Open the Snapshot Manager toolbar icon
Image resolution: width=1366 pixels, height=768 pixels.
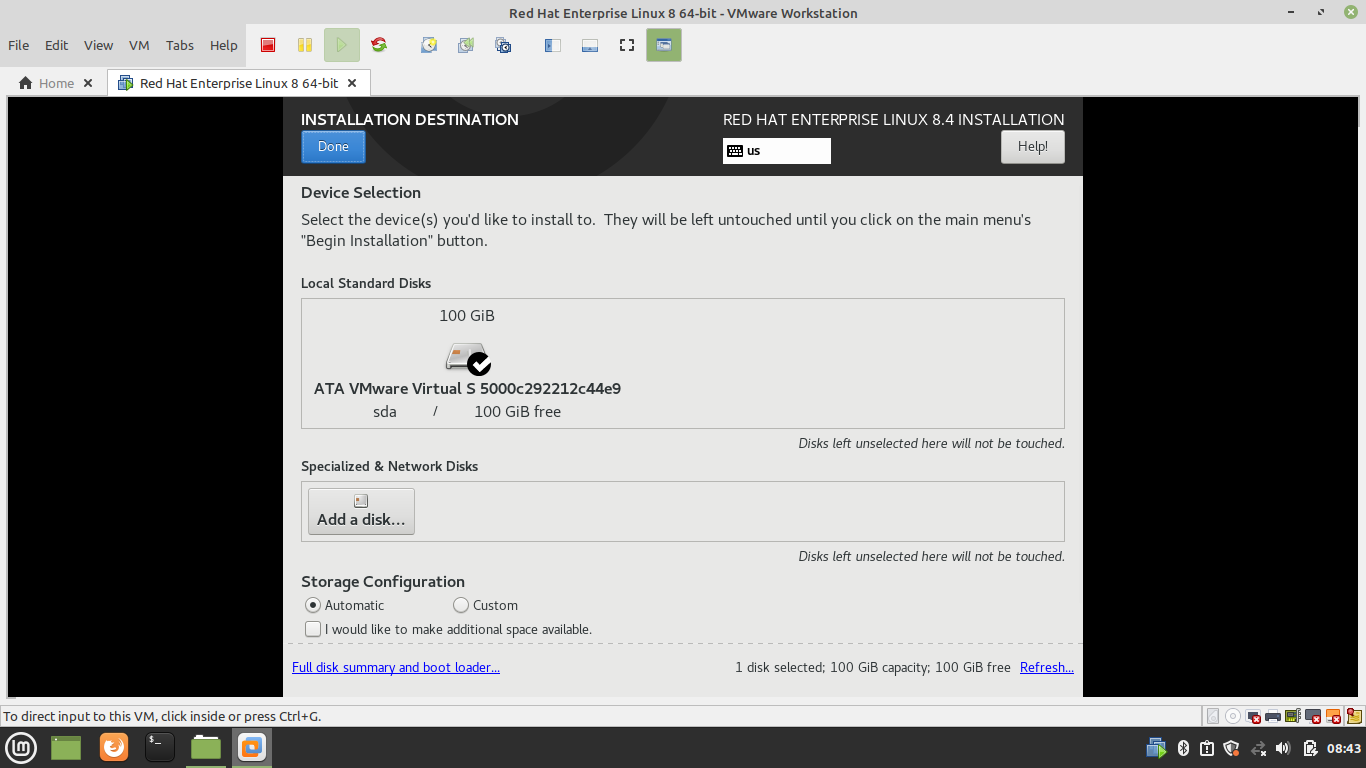(x=503, y=45)
